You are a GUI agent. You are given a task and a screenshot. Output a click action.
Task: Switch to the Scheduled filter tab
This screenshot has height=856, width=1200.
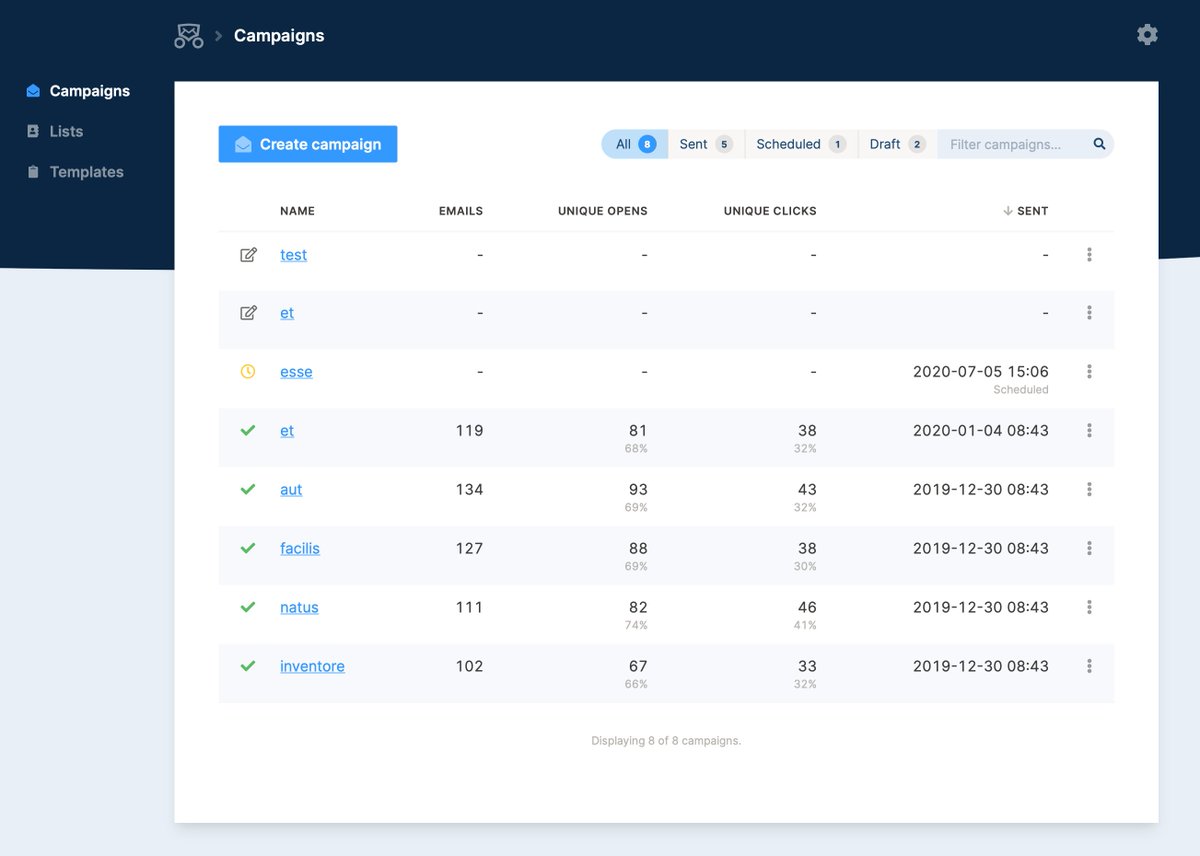(801, 144)
